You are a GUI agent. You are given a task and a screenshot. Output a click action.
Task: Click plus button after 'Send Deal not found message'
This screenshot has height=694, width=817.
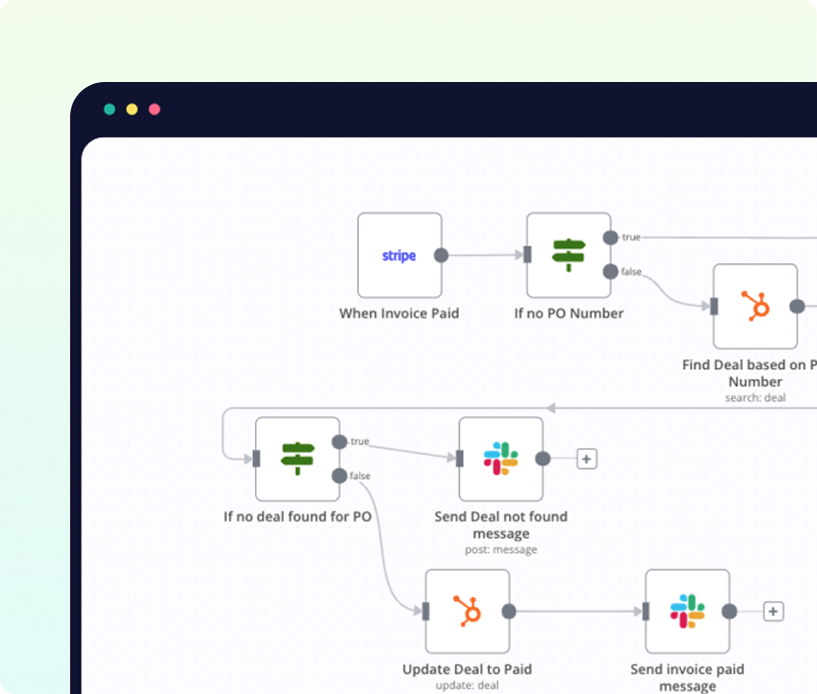tap(587, 459)
